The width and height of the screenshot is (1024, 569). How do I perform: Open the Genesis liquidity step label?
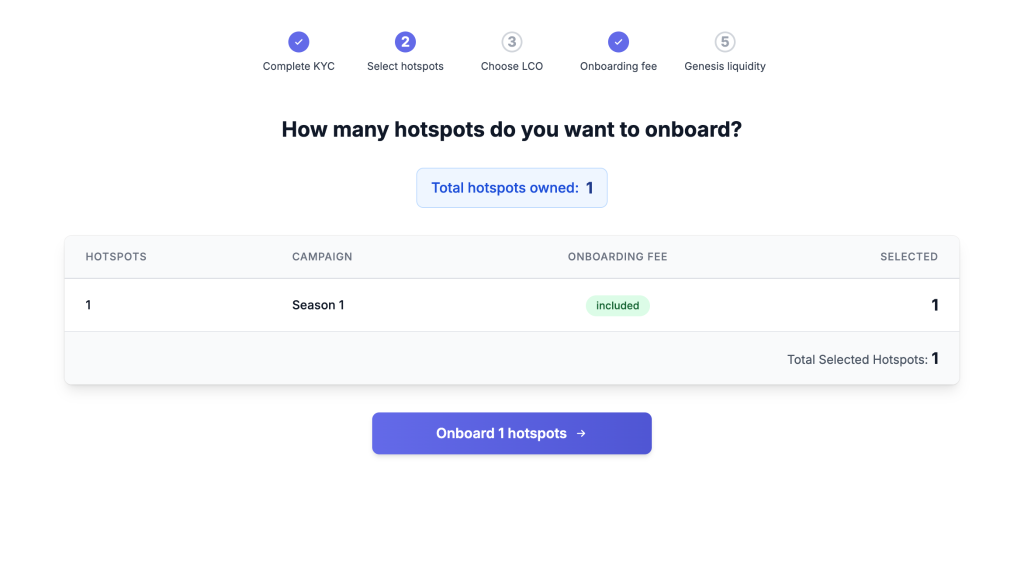725,66
